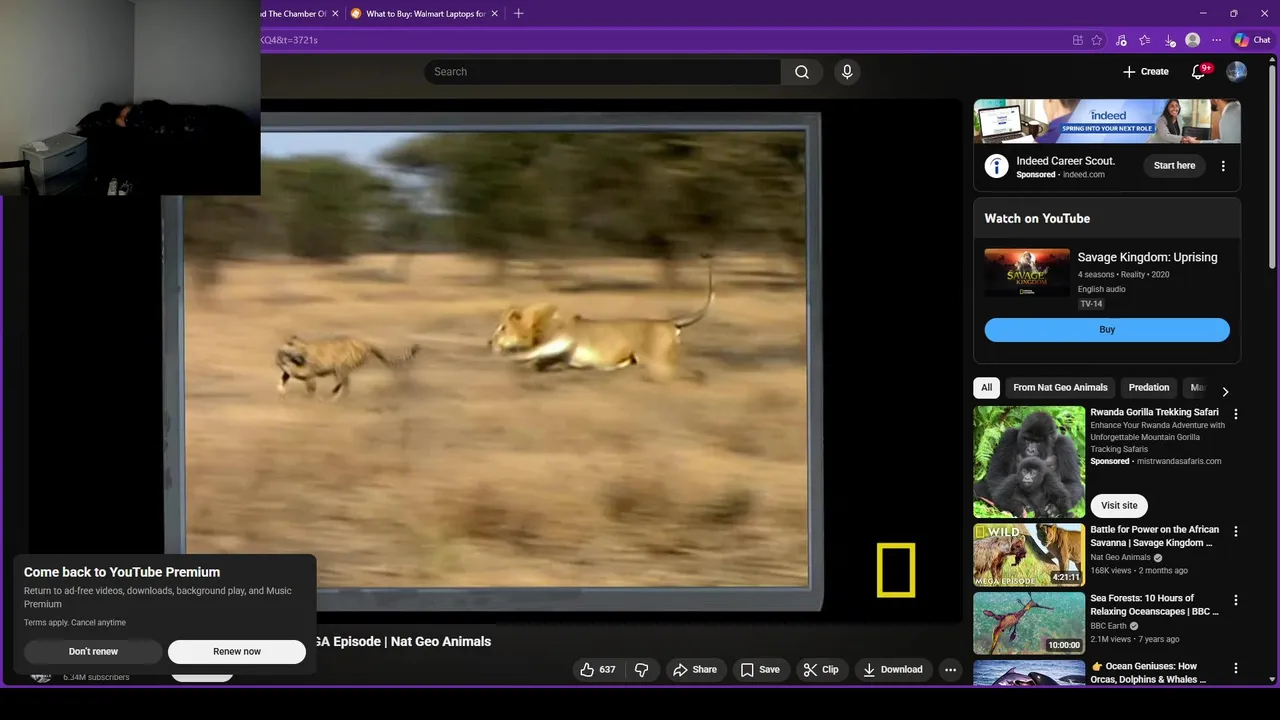
Task: Select From Nat Geo Animals chip
Action: pyautogui.click(x=1060, y=388)
